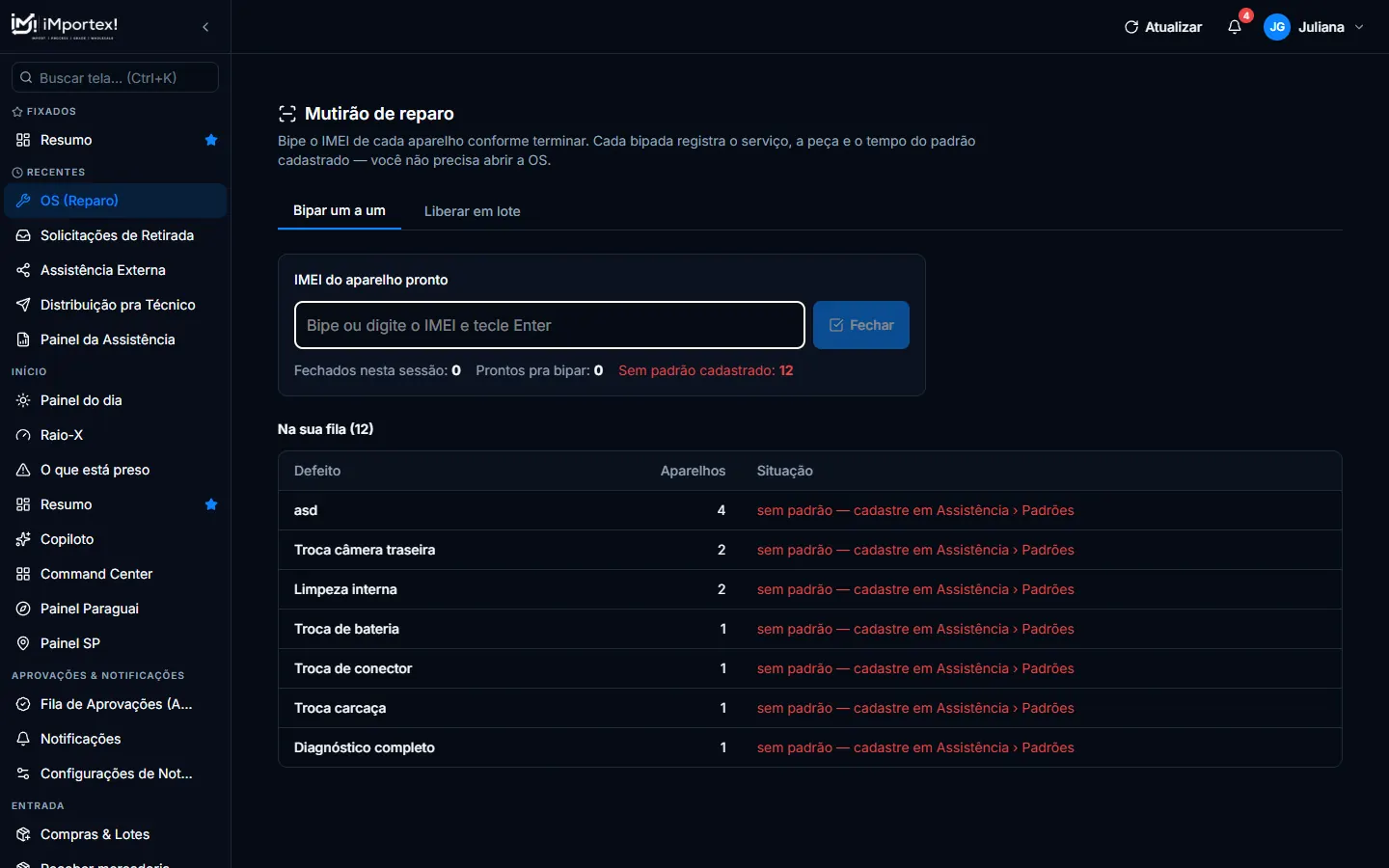Click the Situação column header
This screenshot has width=1389, height=868.
785,471
